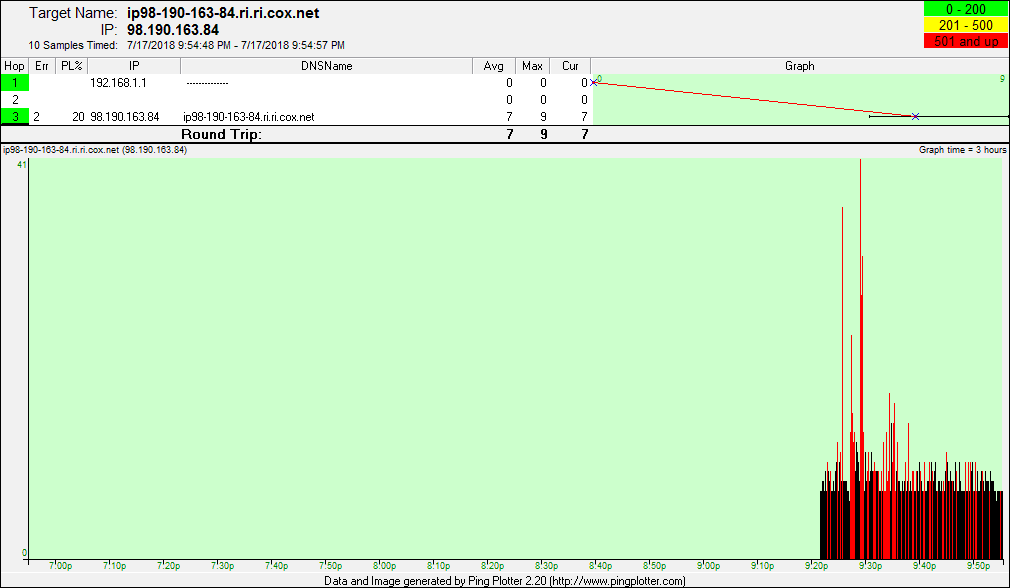The image size is (1010, 588).
Task: Sort by the PL% column header
Action: click(x=70, y=66)
